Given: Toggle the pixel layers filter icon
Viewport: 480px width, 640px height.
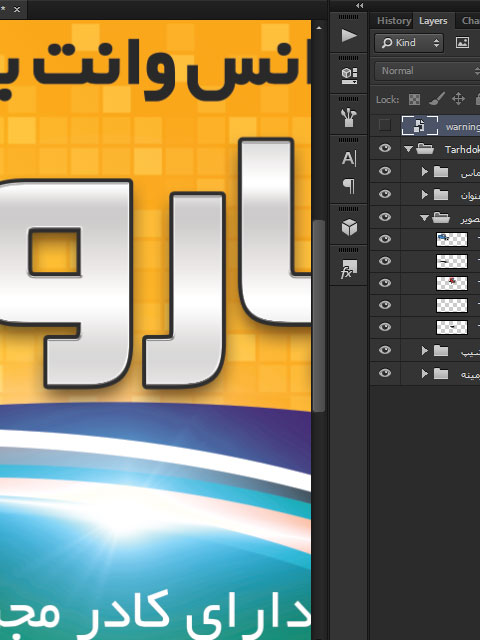Looking at the screenshot, I should point(462,42).
